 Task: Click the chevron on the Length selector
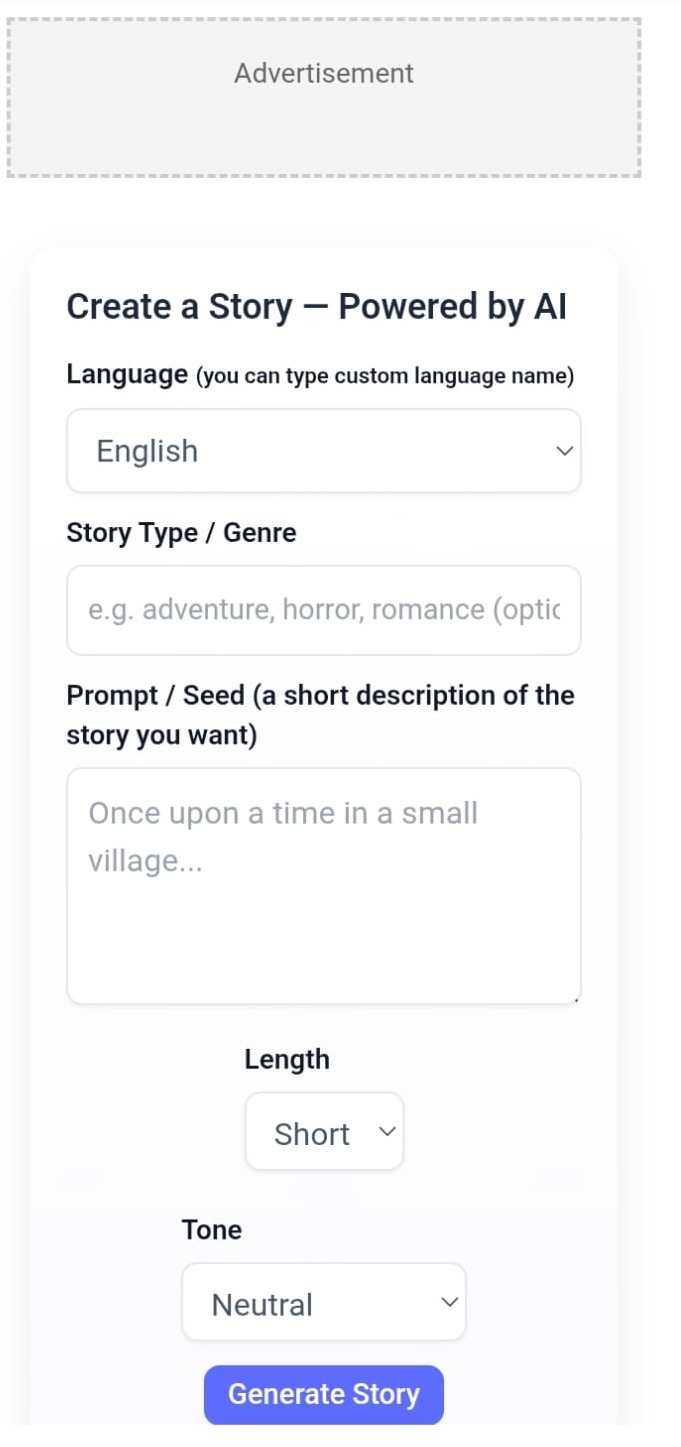click(x=387, y=1132)
